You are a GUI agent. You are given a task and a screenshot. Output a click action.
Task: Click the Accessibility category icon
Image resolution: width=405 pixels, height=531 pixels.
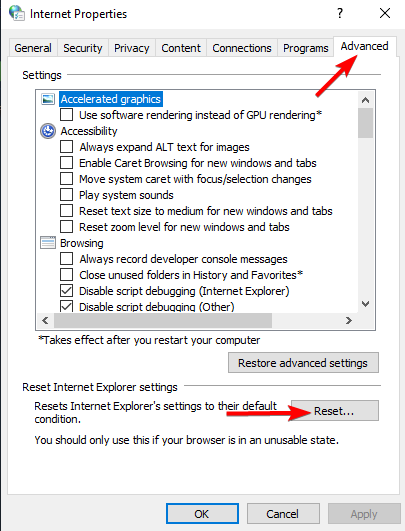48,131
